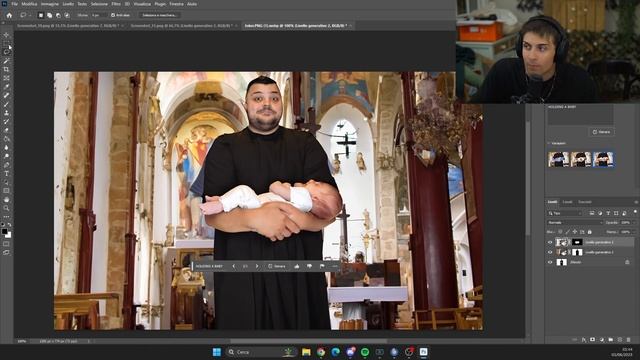Screen dimensions: 640x360
Task: Click the new group folder icon
Action: click(611, 340)
